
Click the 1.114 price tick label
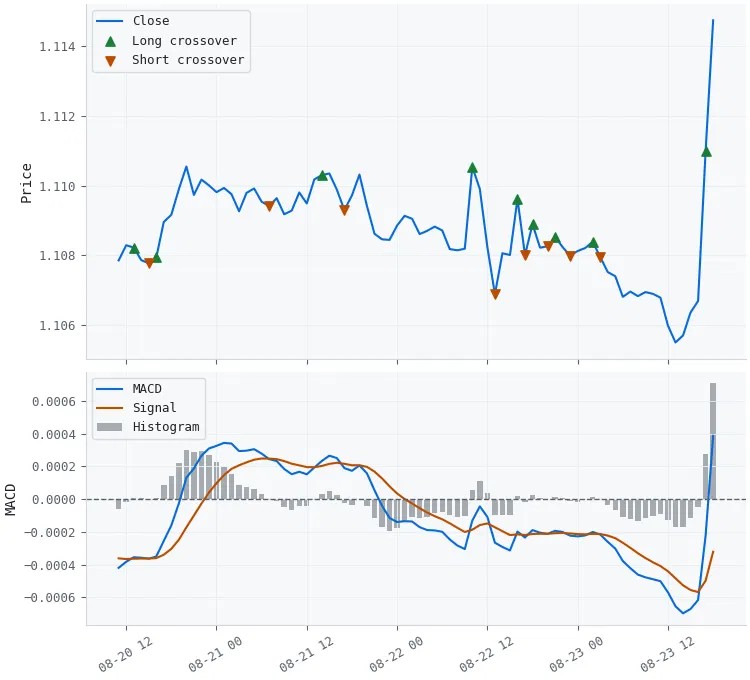[57, 47]
